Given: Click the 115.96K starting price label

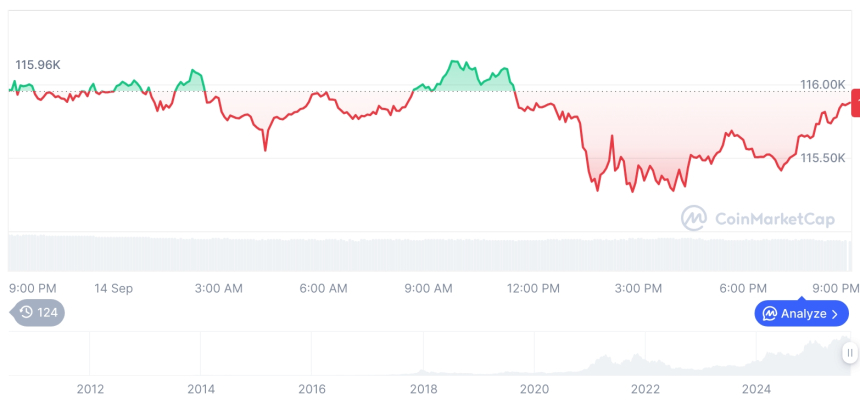Looking at the screenshot, I should pyautogui.click(x=38, y=65).
